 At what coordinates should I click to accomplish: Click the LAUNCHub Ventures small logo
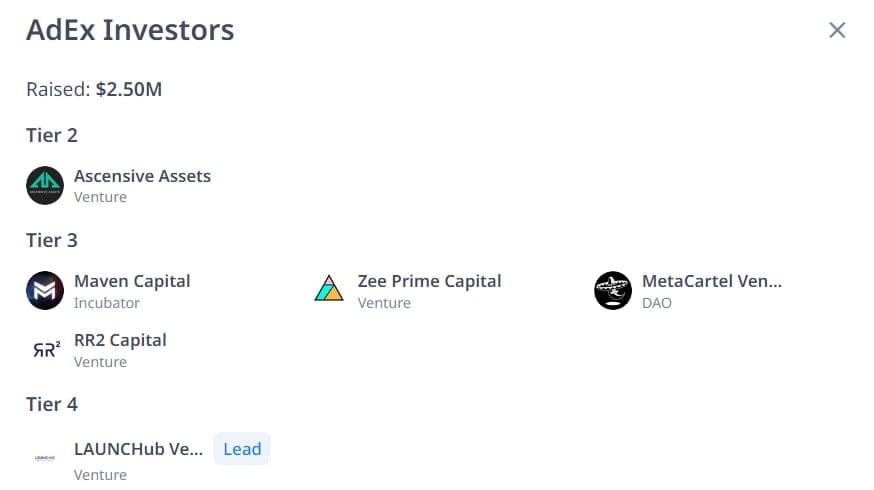pyautogui.click(x=45, y=458)
